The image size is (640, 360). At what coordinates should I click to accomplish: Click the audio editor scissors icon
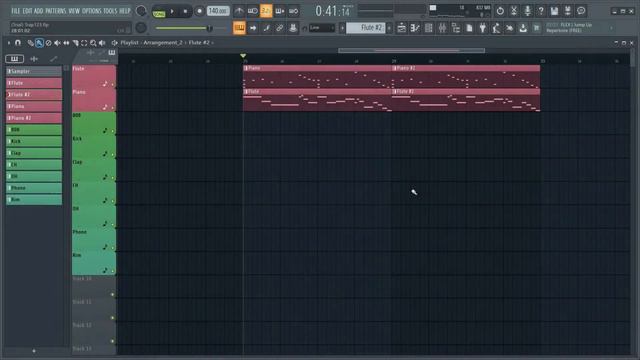click(514, 11)
